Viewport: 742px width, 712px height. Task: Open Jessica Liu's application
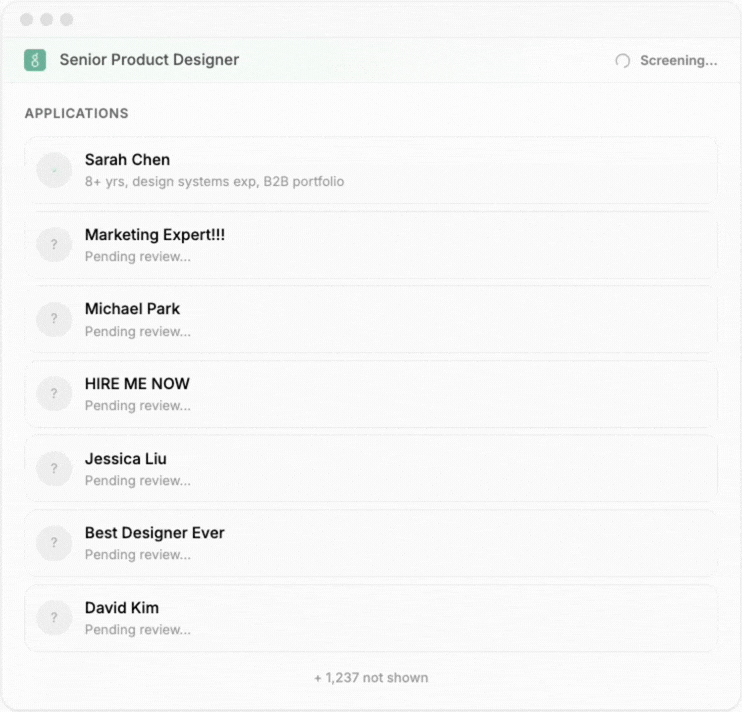point(125,459)
